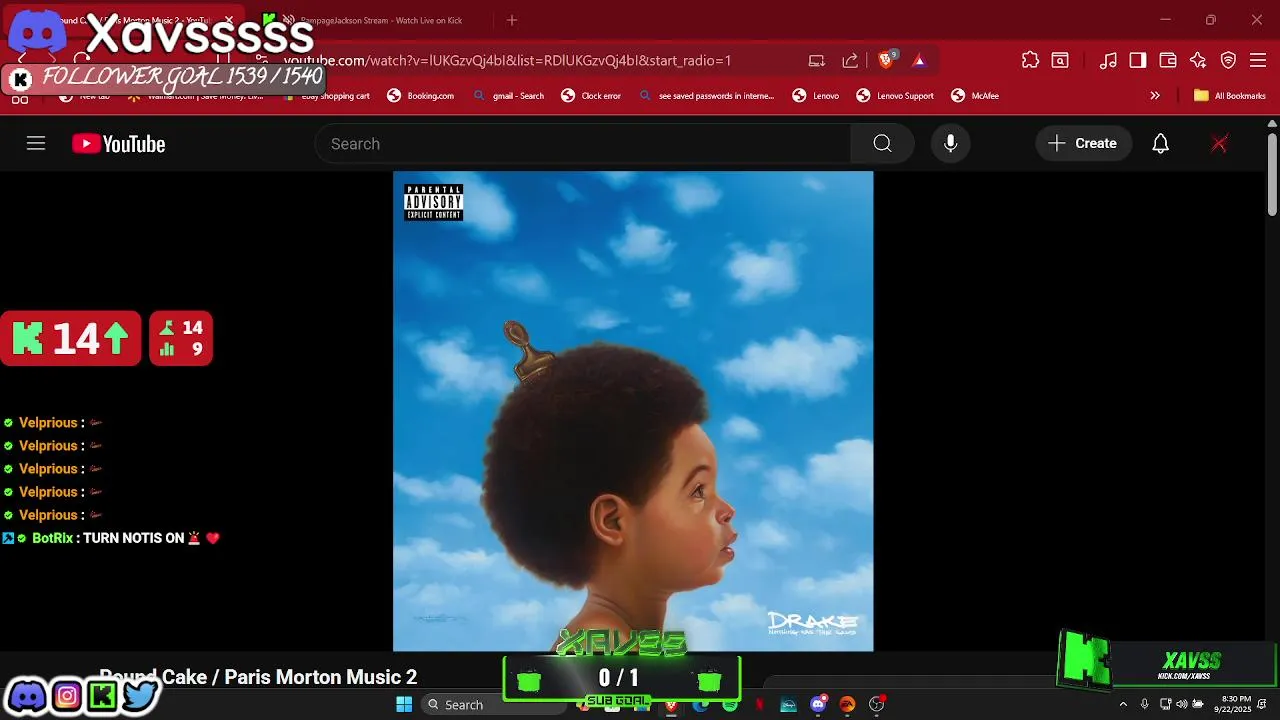Click the YouTube URL in the address bar

click(508, 60)
